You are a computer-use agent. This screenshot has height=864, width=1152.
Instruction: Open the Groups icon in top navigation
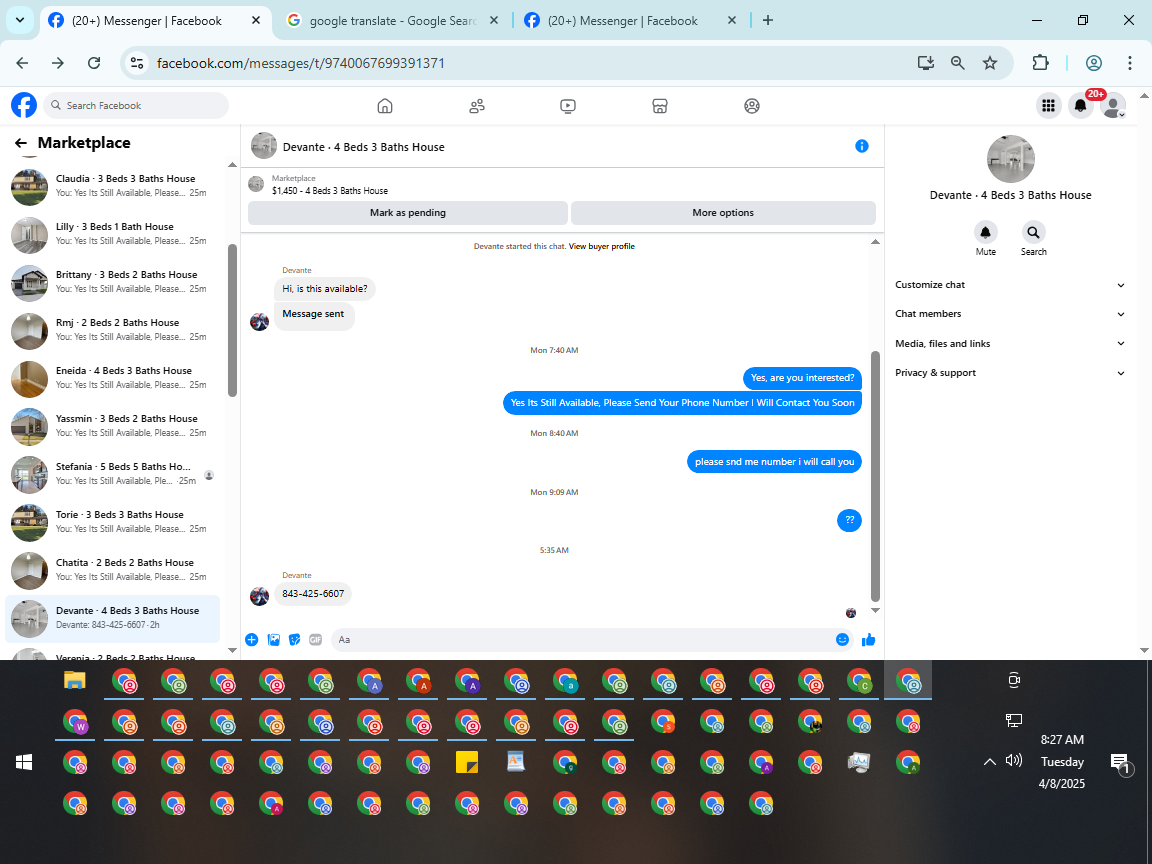click(x=752, y=106)
